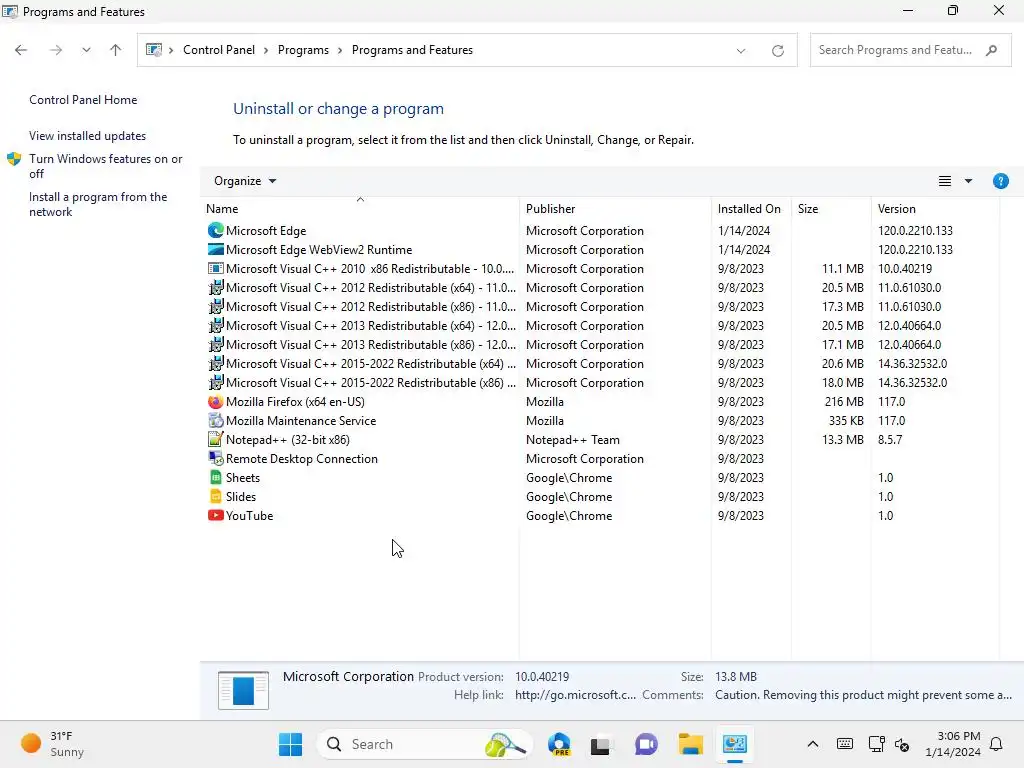Go up one level with up arrow
Viewport: 1024px width, 768px height.
click(116, 50)
